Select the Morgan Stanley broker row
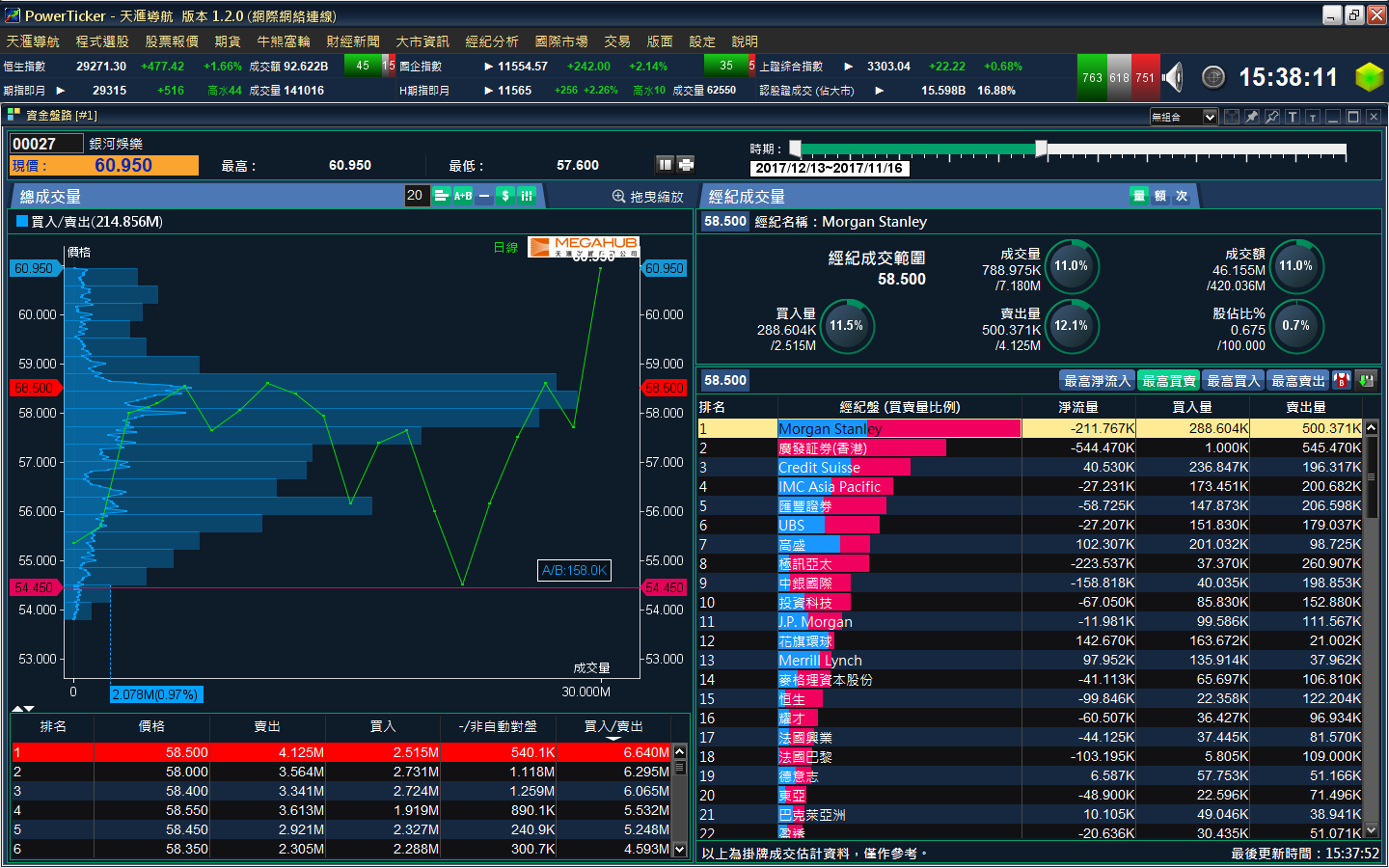The image size is (1389, 868). [1030, 428]
